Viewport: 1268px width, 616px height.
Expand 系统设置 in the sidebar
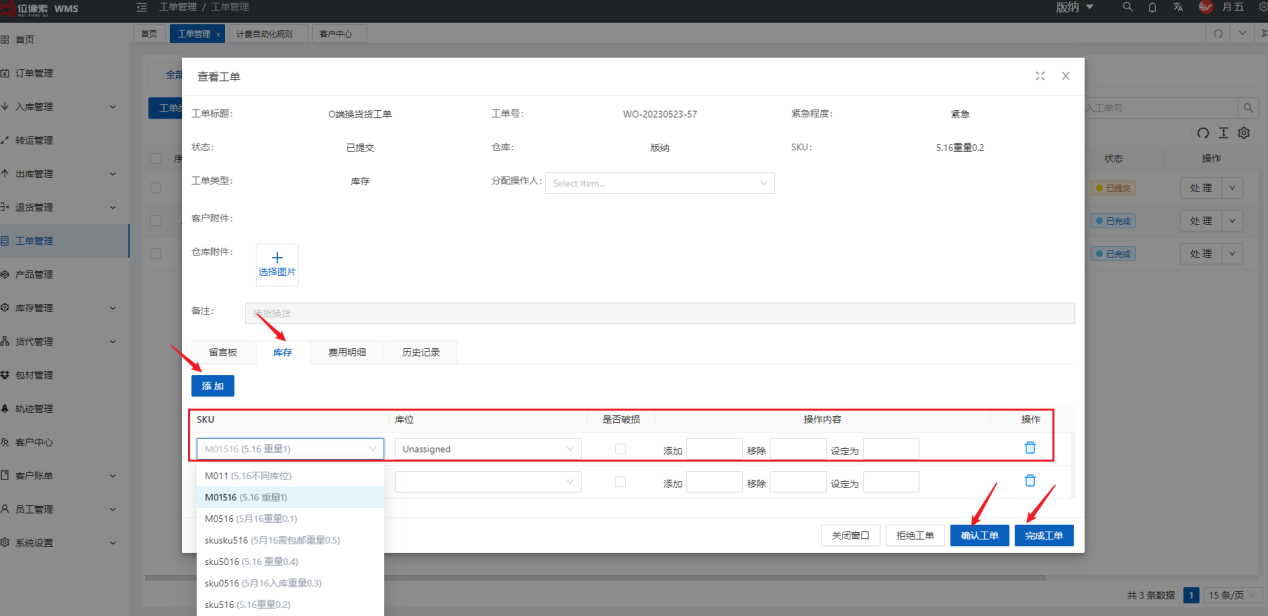[112, 543]
